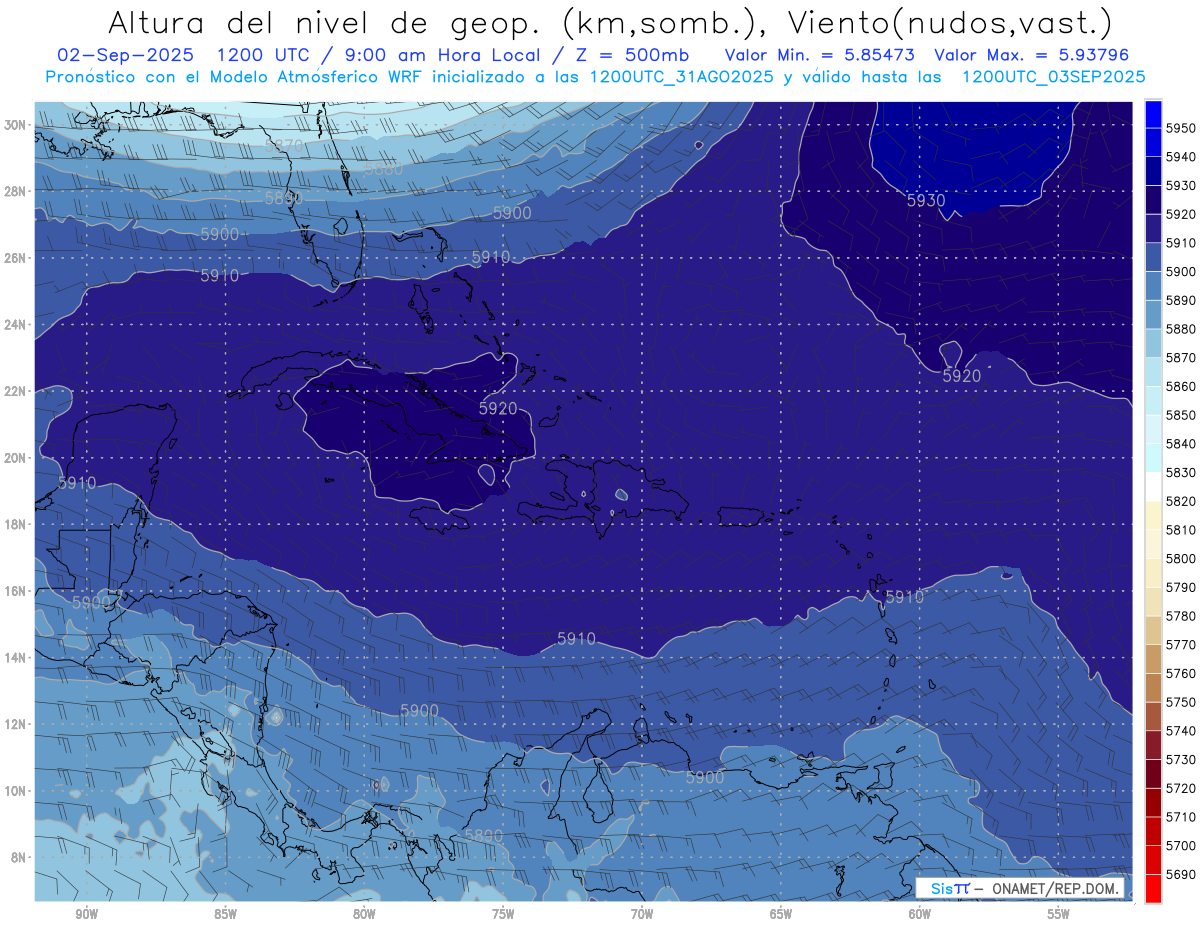This screenshot has width=1200, height=927.
Task: Click the 5720 value on the color bar
Action: point(1181,788)
